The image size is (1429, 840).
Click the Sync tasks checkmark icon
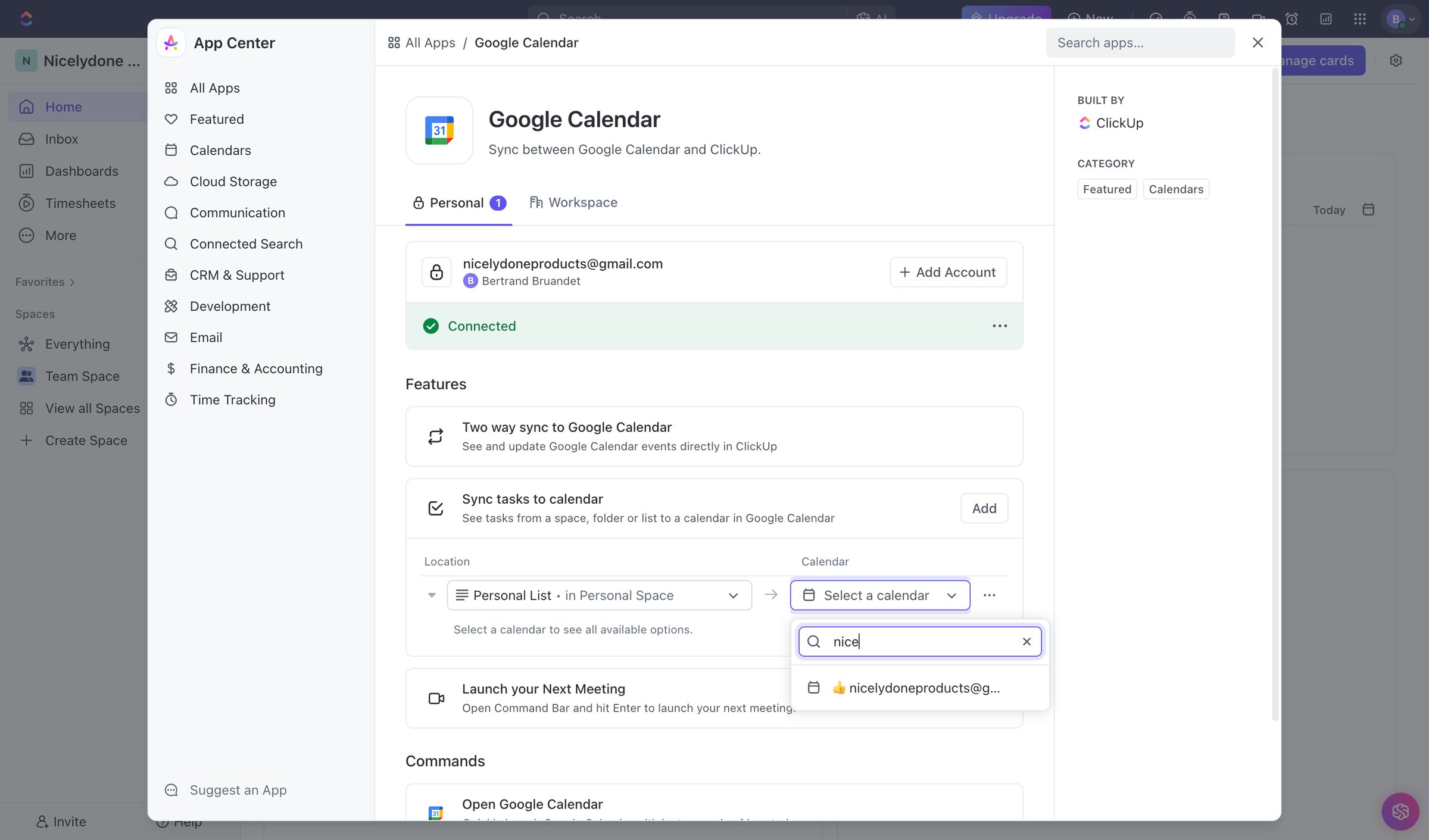pos(436,508)
